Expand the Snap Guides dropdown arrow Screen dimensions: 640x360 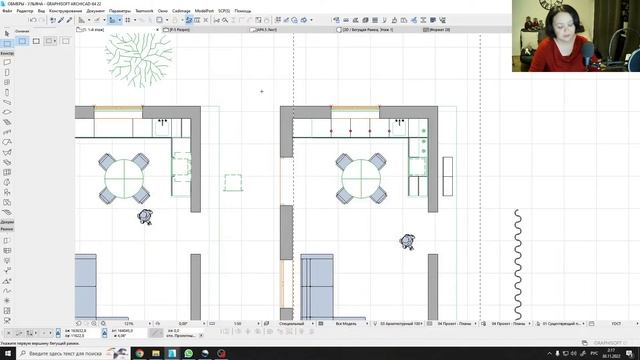(x=120, y=20)
